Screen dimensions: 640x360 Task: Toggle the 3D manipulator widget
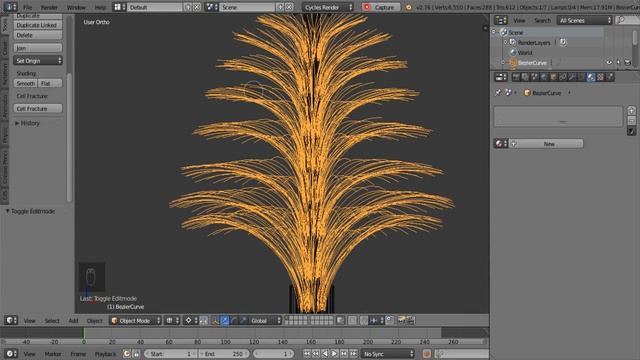[x=215, y=320]
